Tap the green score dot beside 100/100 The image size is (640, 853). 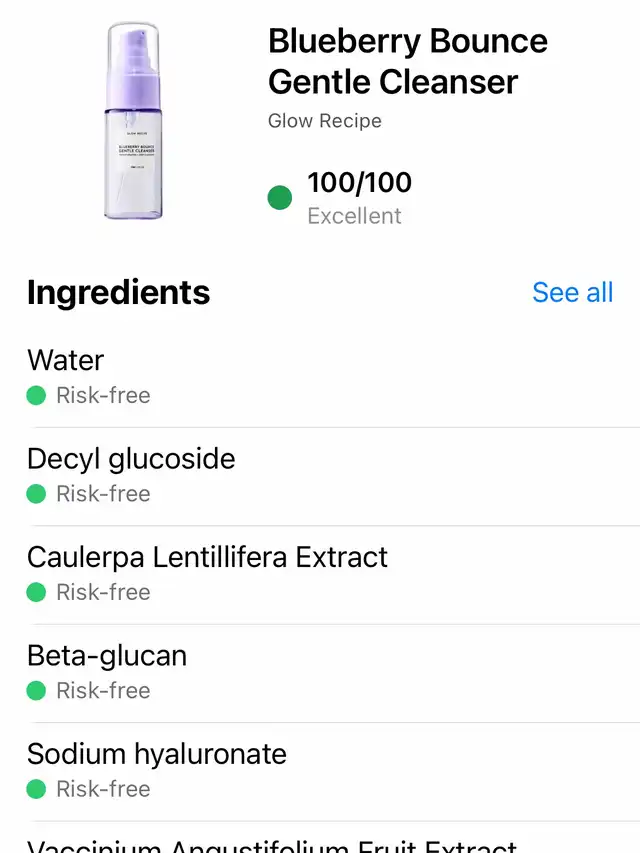(280, 197)
